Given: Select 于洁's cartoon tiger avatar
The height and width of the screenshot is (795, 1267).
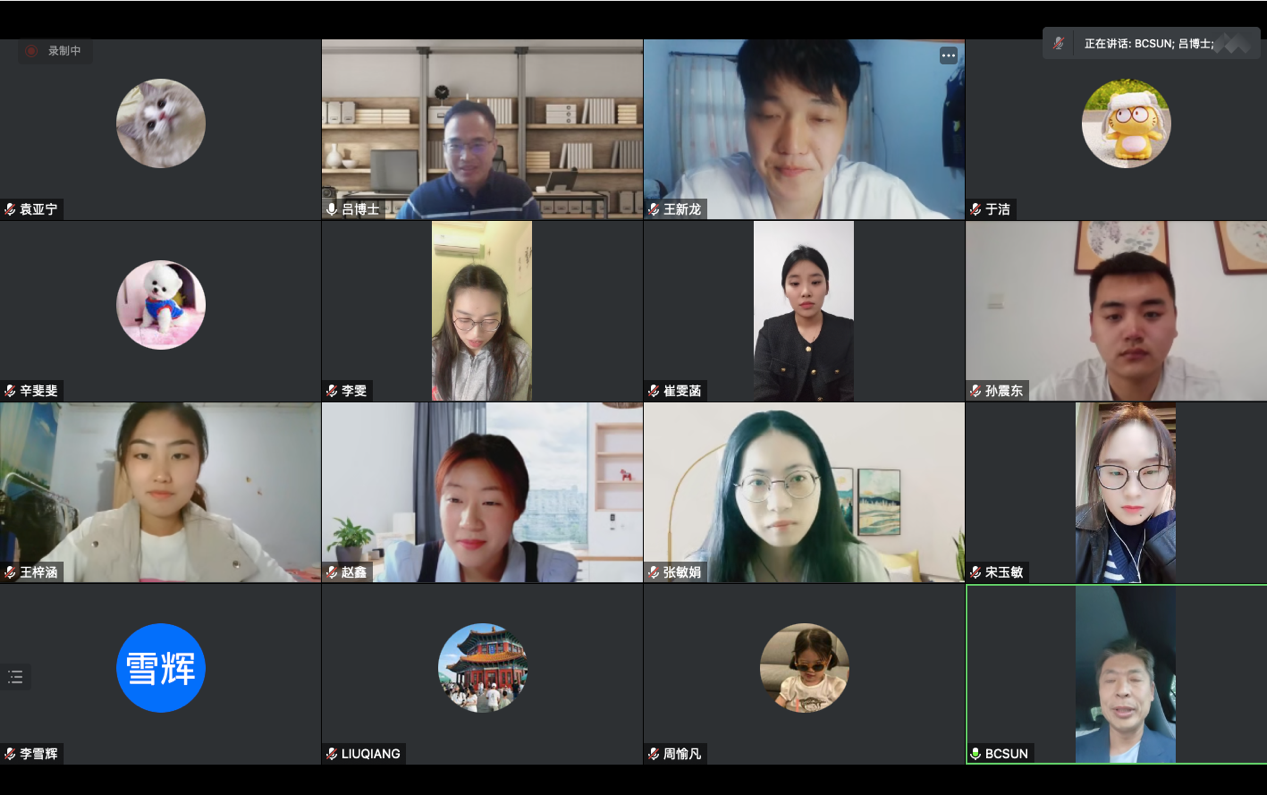Looking at the screenshot, I should click(x=1126, y=124).
